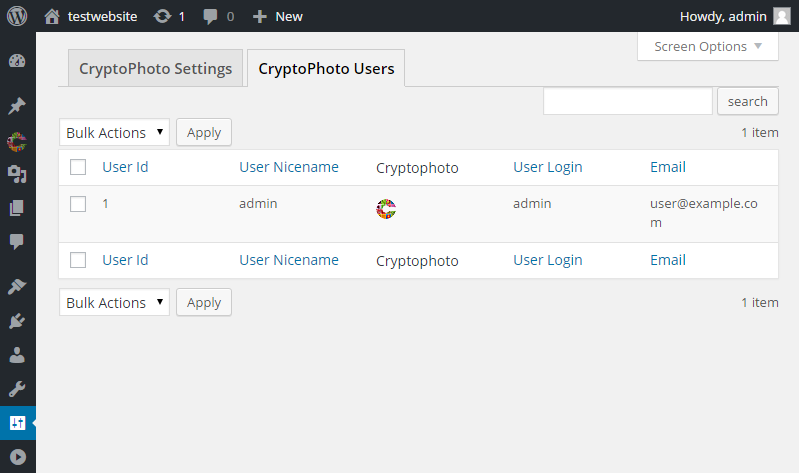Image resolution: width=799 pixels, height=473 pixels.
Task: Visit site via testwebsite home icon
Action: 51,16
